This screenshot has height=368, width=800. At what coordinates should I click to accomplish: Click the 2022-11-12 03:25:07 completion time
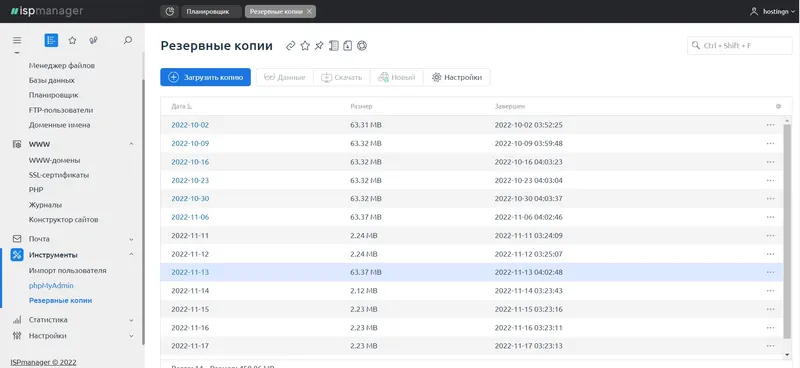[529, 254]
